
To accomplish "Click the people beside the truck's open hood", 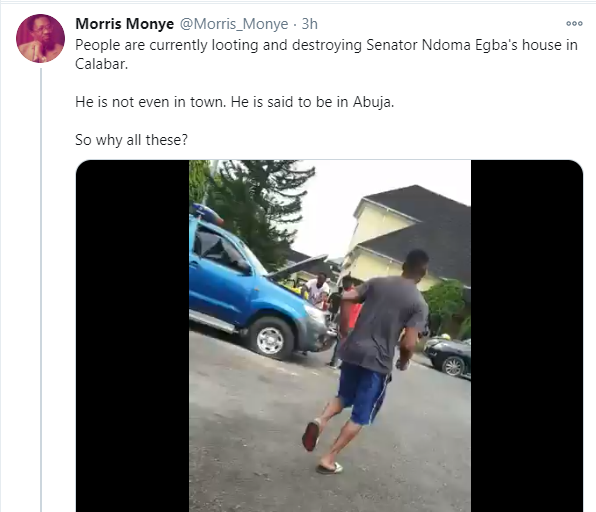I will [331, 295].
